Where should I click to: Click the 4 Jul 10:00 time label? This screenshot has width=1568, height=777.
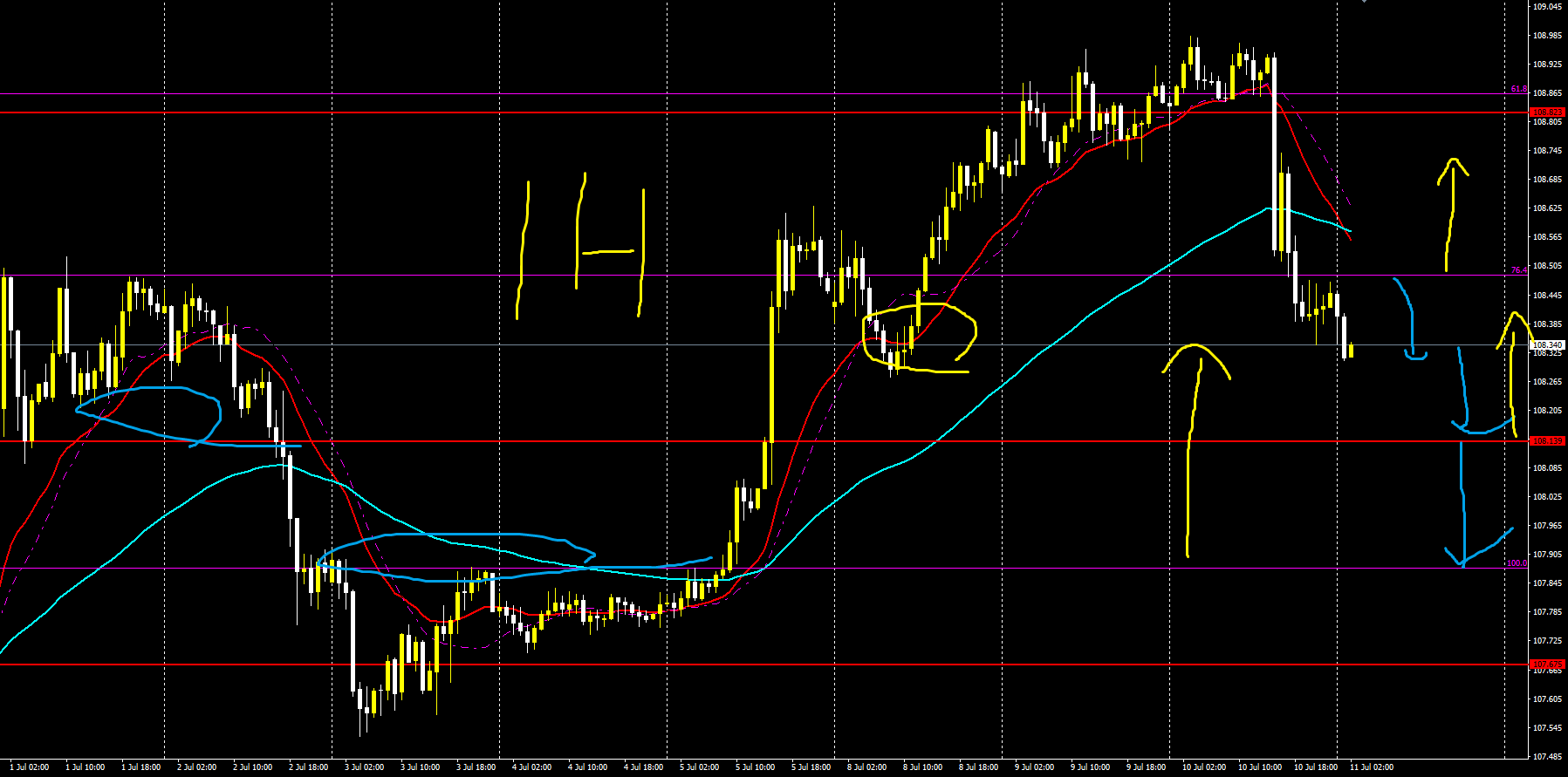pyautogui.click(x=588, y=767)
